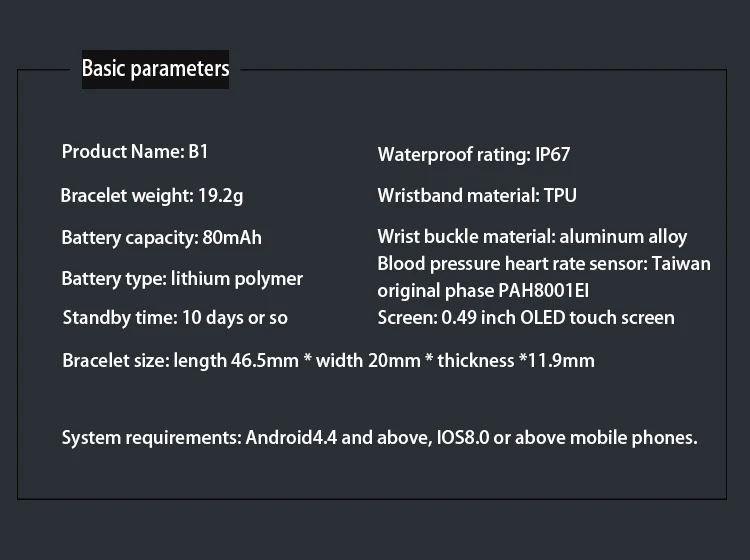Click Wrist buckle material: aluminum alloy text
The height and width of the screenshot is (560, 750).
532,237
